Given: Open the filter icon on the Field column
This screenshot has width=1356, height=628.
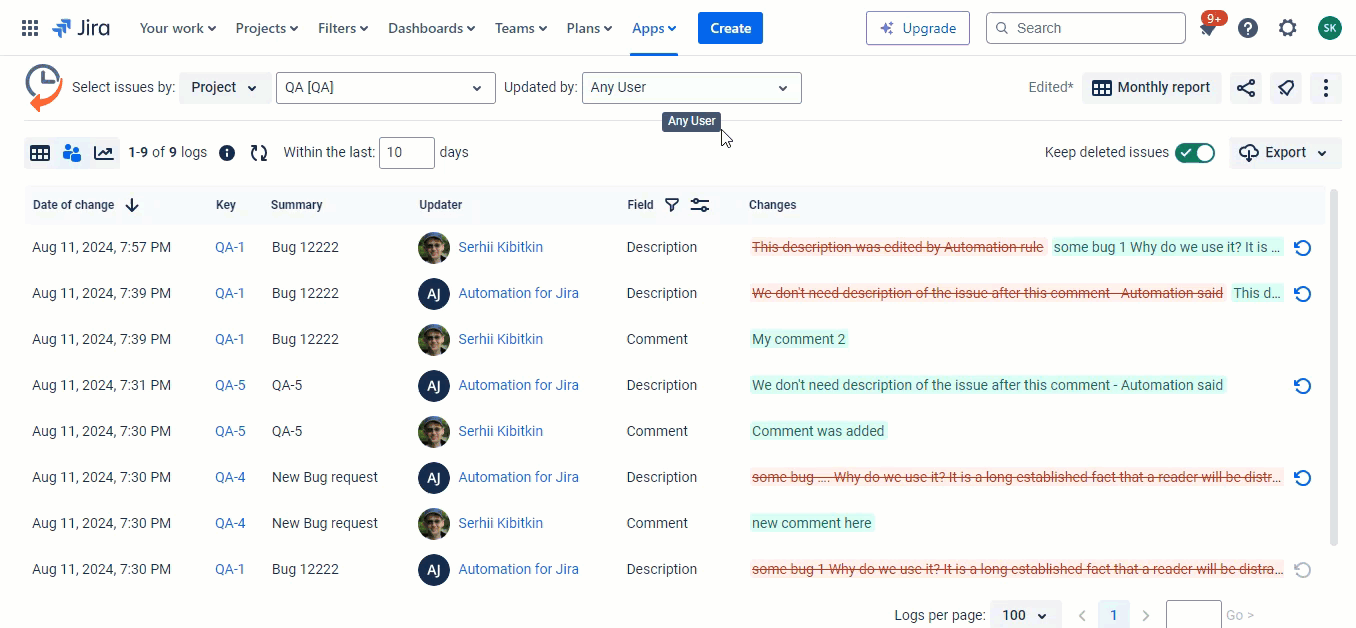Looking at the screenshot, I should [672, 204].
